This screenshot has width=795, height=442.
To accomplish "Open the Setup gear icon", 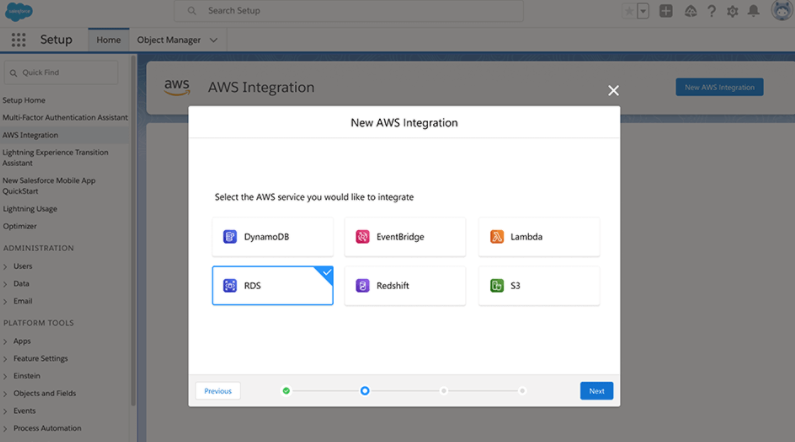I will pyautogui.click(x=732, y=11).
